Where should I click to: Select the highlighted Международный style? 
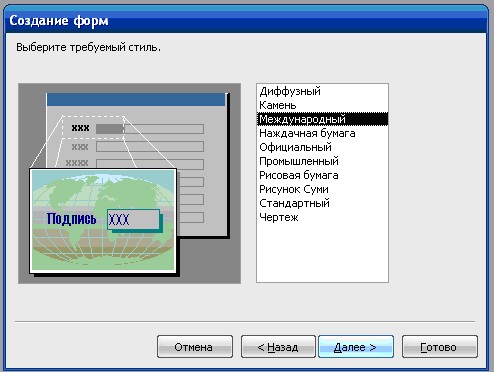click(322, 119)
